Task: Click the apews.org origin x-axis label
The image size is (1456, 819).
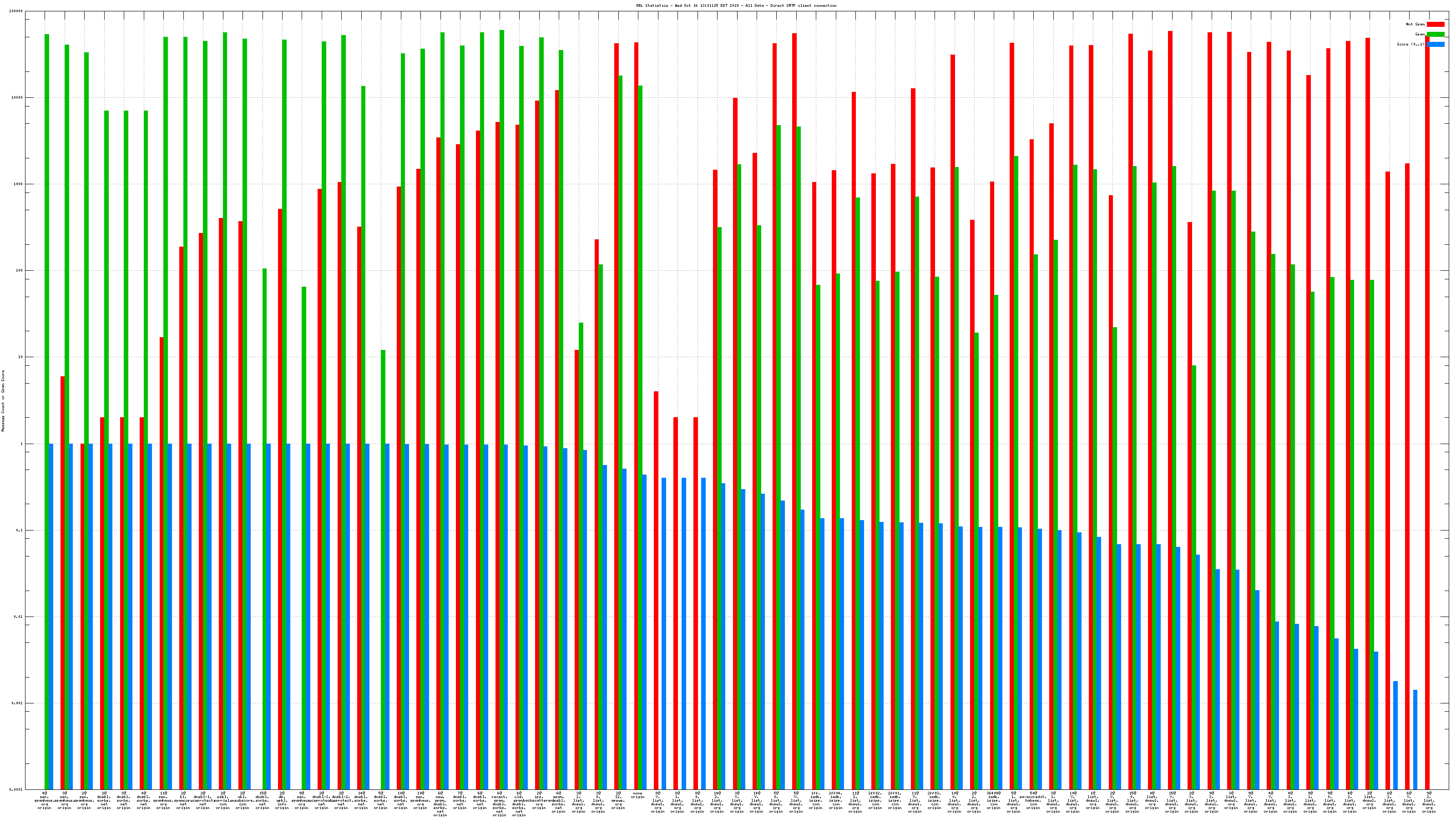Action: click(618, 801)
